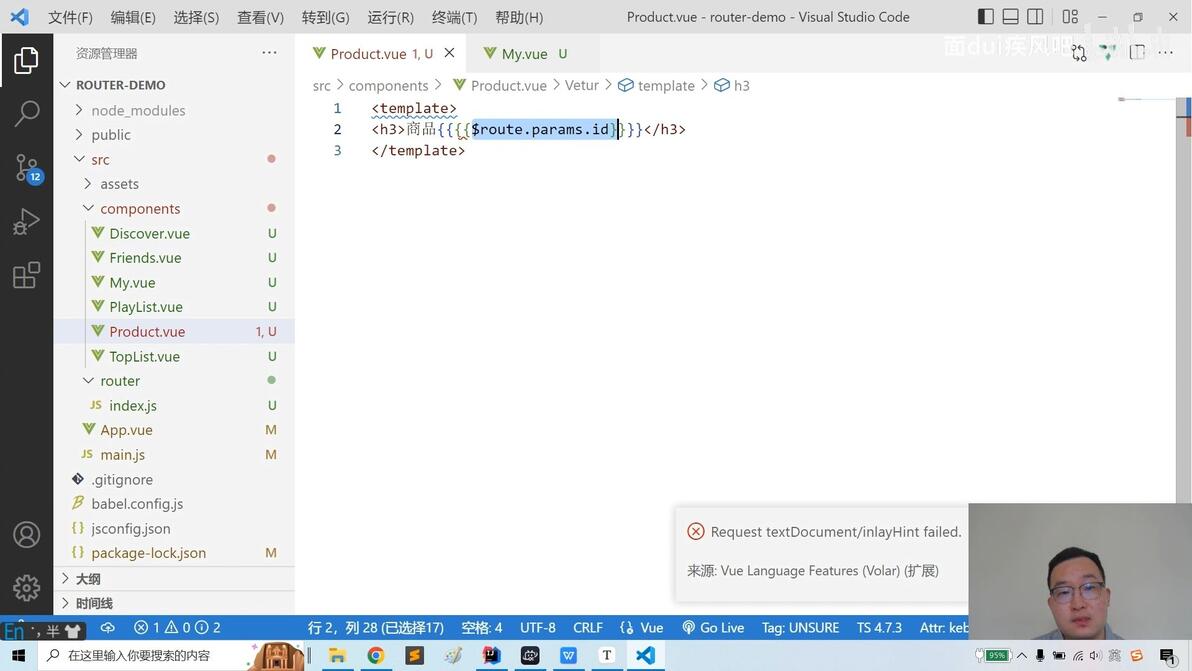Switch to the My.vue tab
Viewport: 1192px width, 671px height.
click(x=525, y=53)
